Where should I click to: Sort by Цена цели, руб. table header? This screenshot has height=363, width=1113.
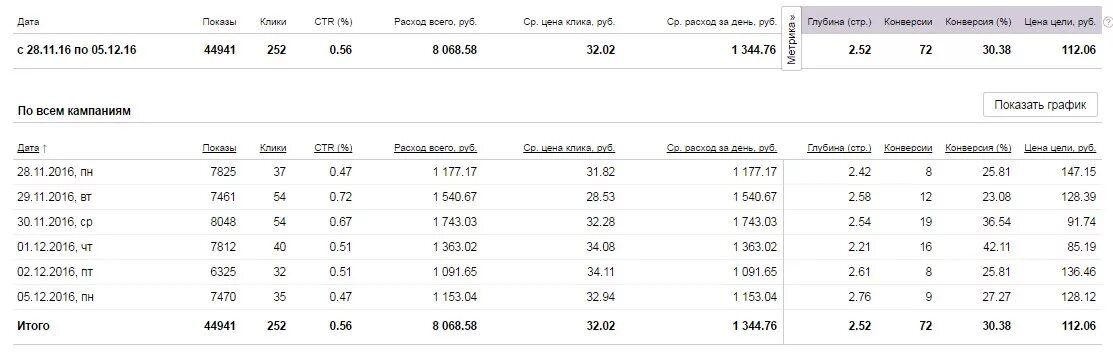(x=1060, y=148)
